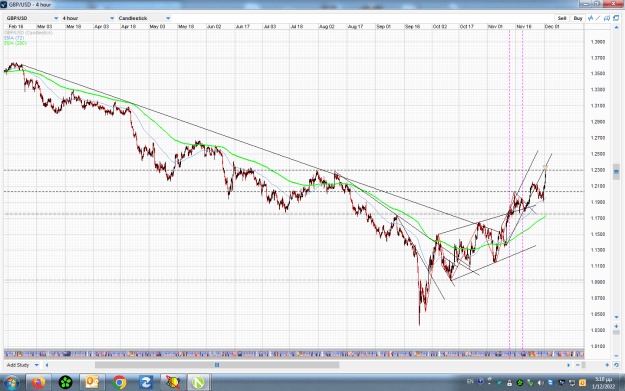Open the chart studies indicator icon
The height and width of the screenshot is (391, 625).
(x=590, y=18)
